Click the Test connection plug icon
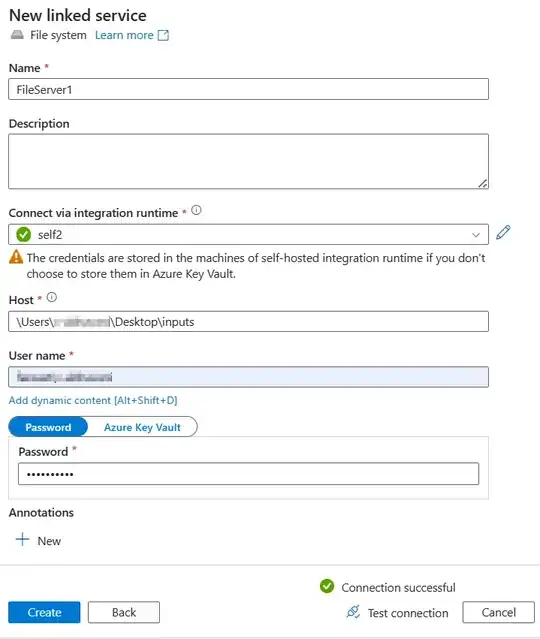 coord(353,612)
